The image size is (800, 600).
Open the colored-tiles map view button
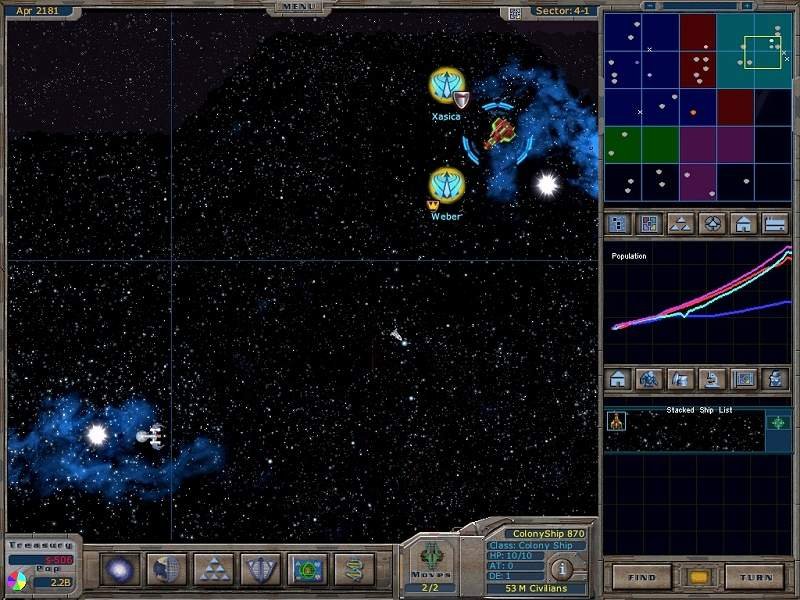click(649, 224)
